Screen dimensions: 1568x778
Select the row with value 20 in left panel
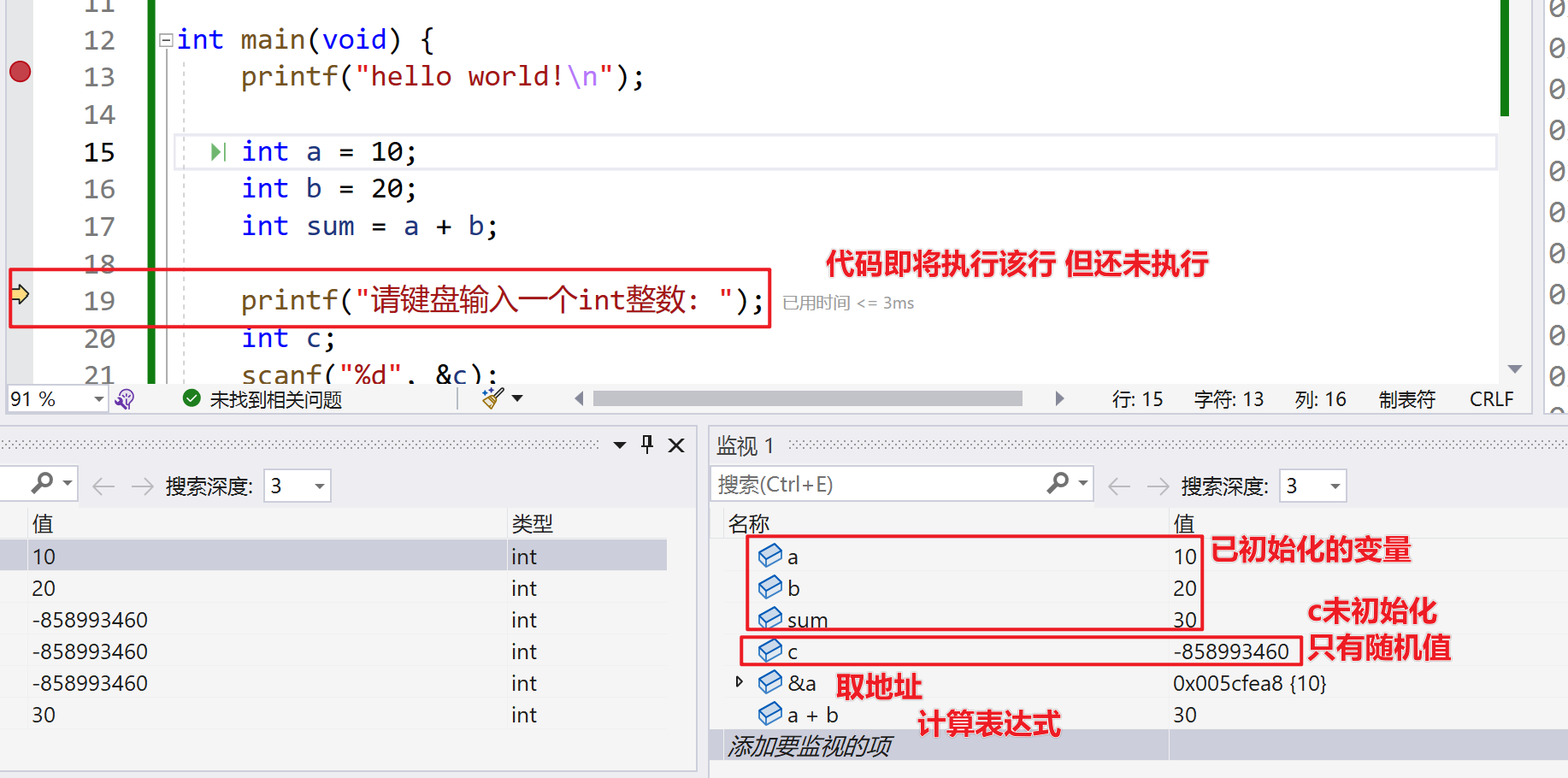click(333, 588)
